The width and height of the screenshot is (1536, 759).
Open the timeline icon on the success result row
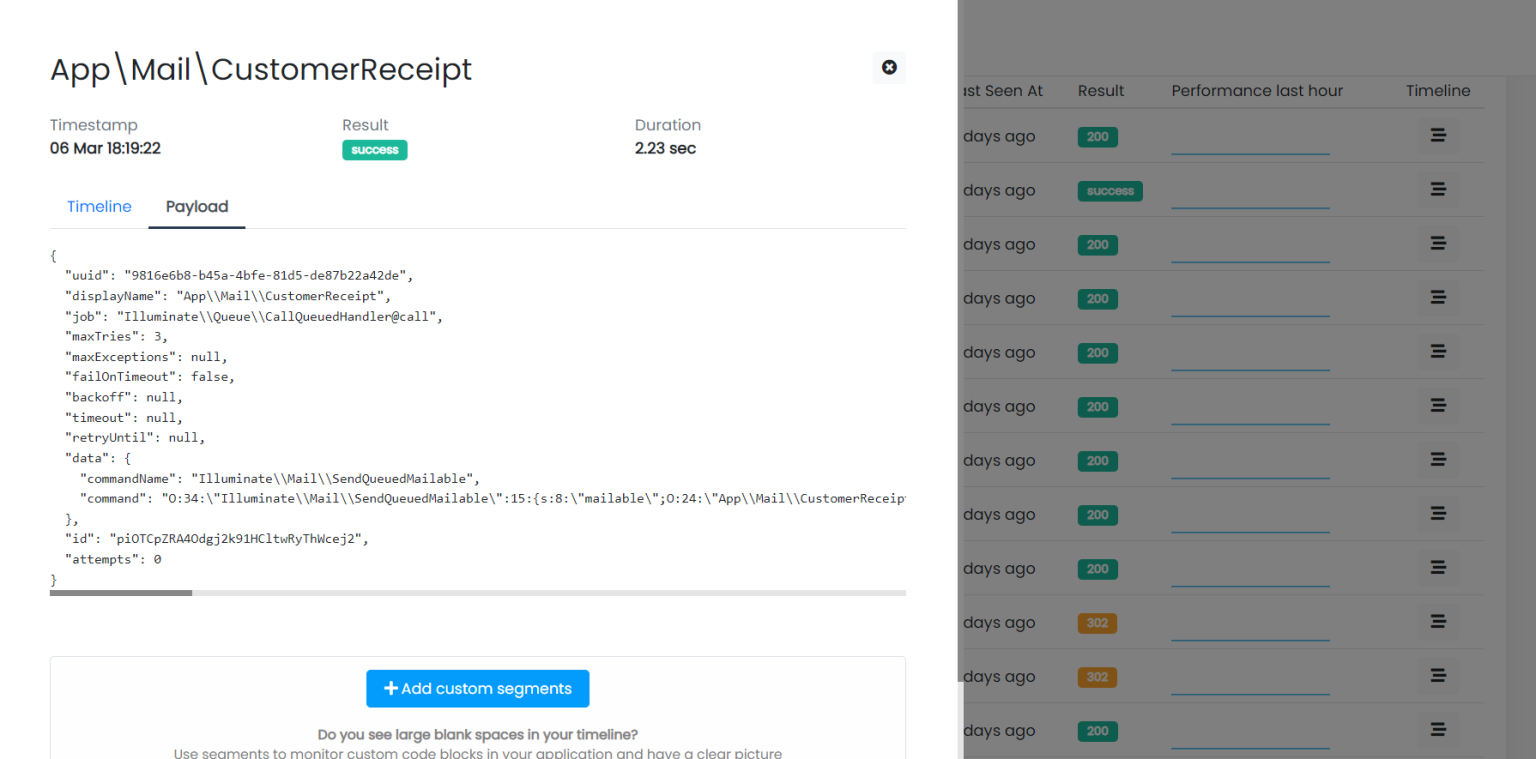[x=1437, y=188]
